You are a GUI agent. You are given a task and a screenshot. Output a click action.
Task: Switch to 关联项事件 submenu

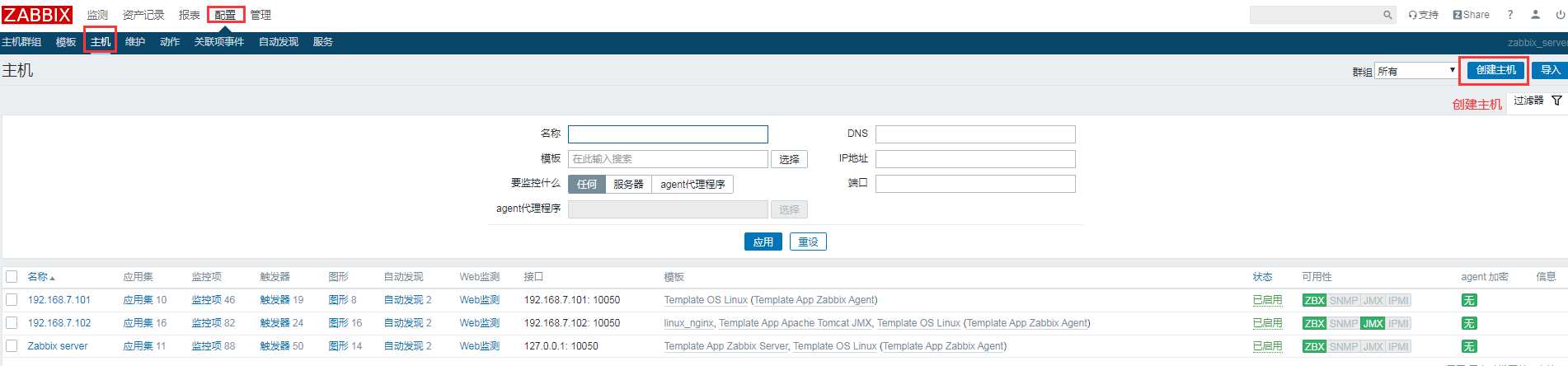[x=219, y=42]
